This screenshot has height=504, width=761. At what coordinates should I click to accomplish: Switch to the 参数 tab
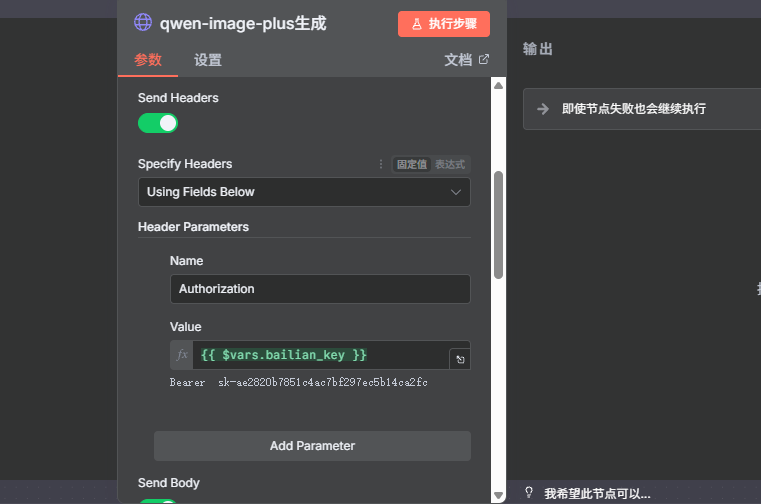pyautogui.click(x=147, y=60)
